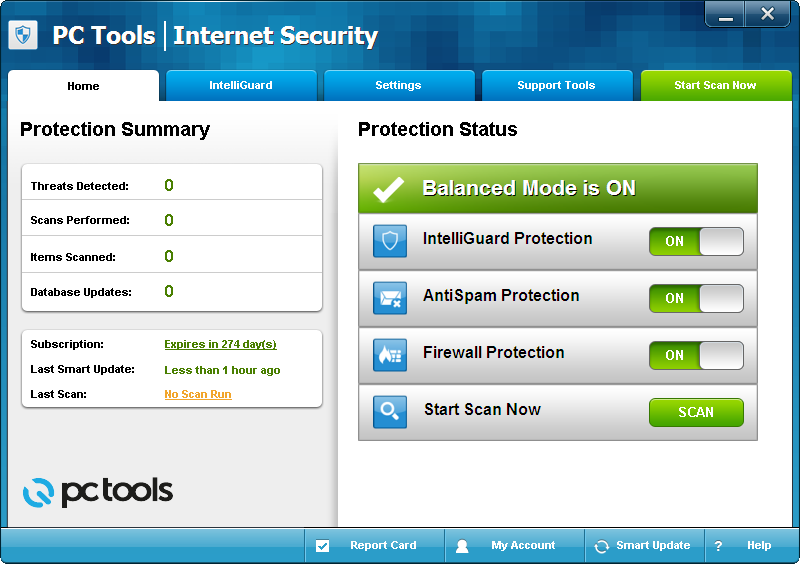
Task: Click the 'No Scan Run' link
Action: 197,394
